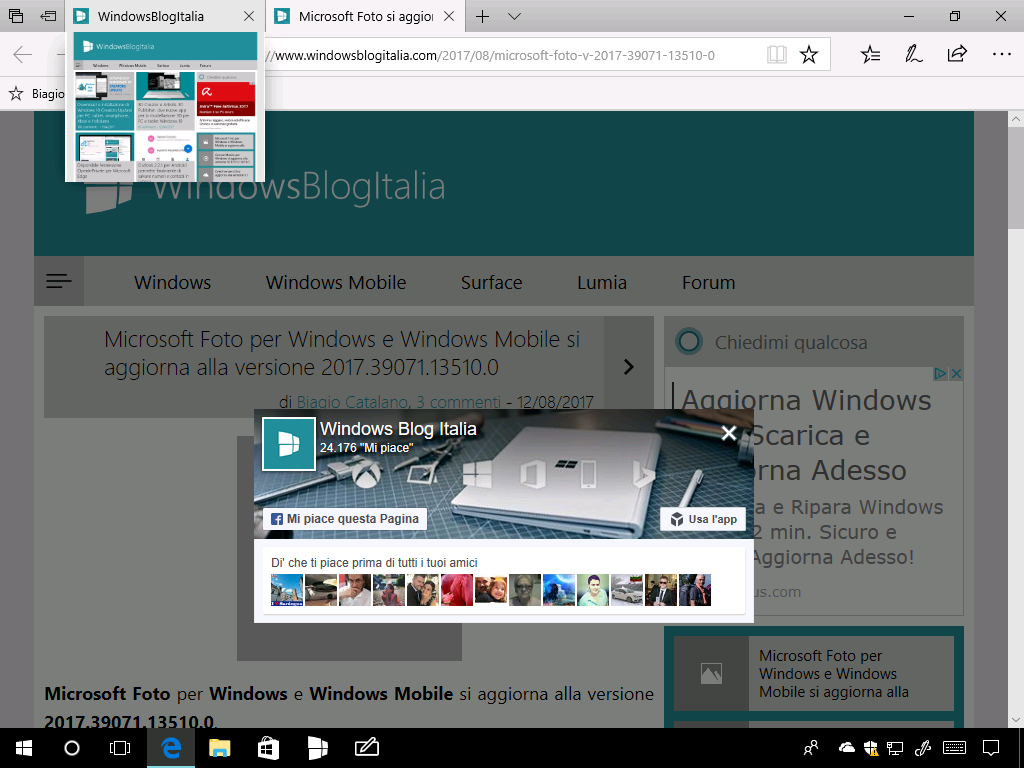
Task: Open Task View
Action: pyautogui.click(x=120, y=748)
